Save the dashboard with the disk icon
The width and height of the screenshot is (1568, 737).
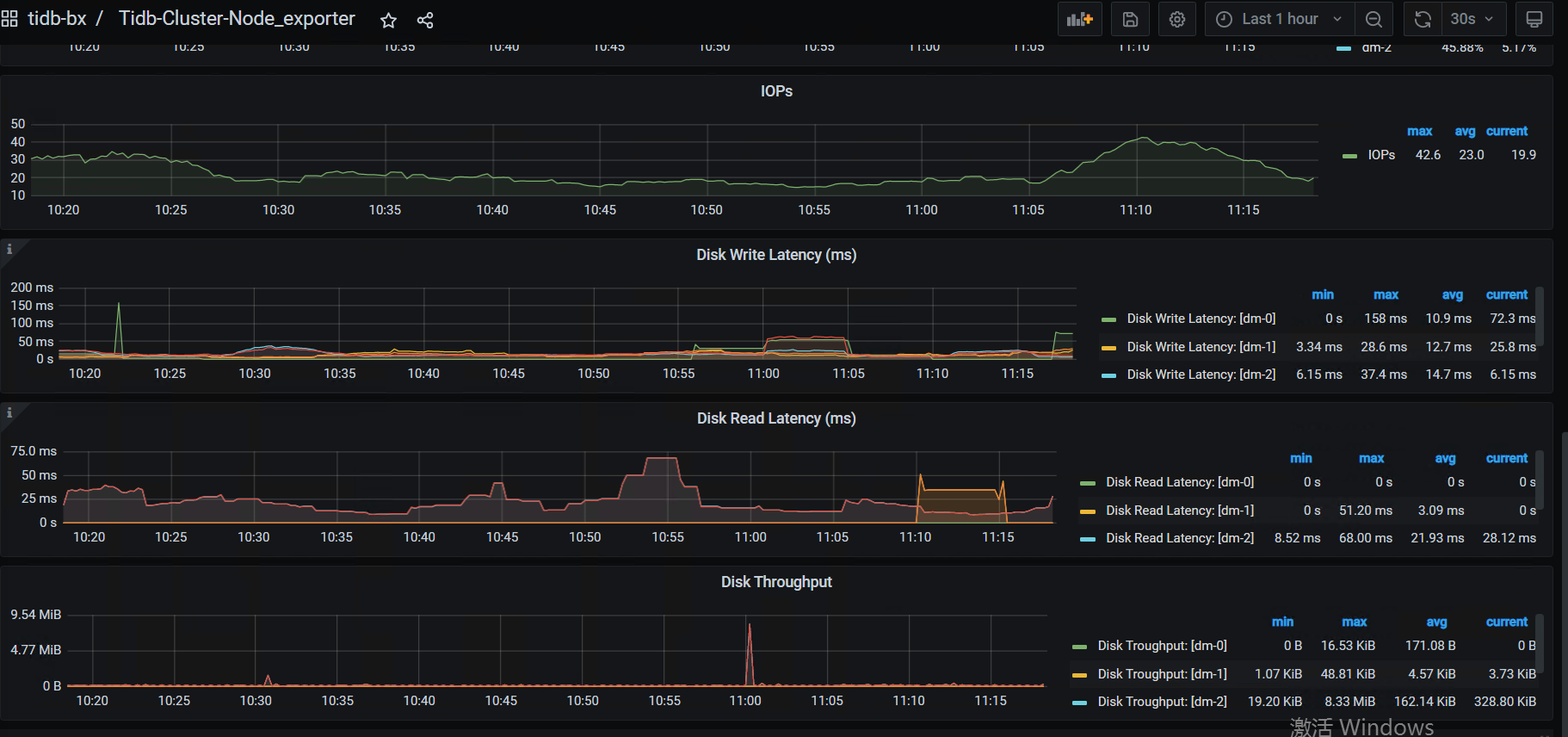tap(1130, 19)
